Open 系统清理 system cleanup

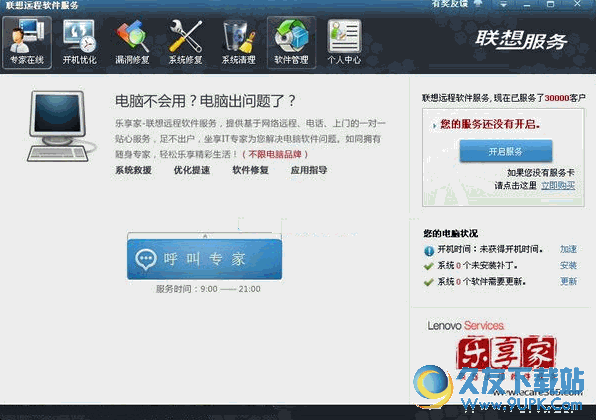pyautogui.click(x=238, y=42)
